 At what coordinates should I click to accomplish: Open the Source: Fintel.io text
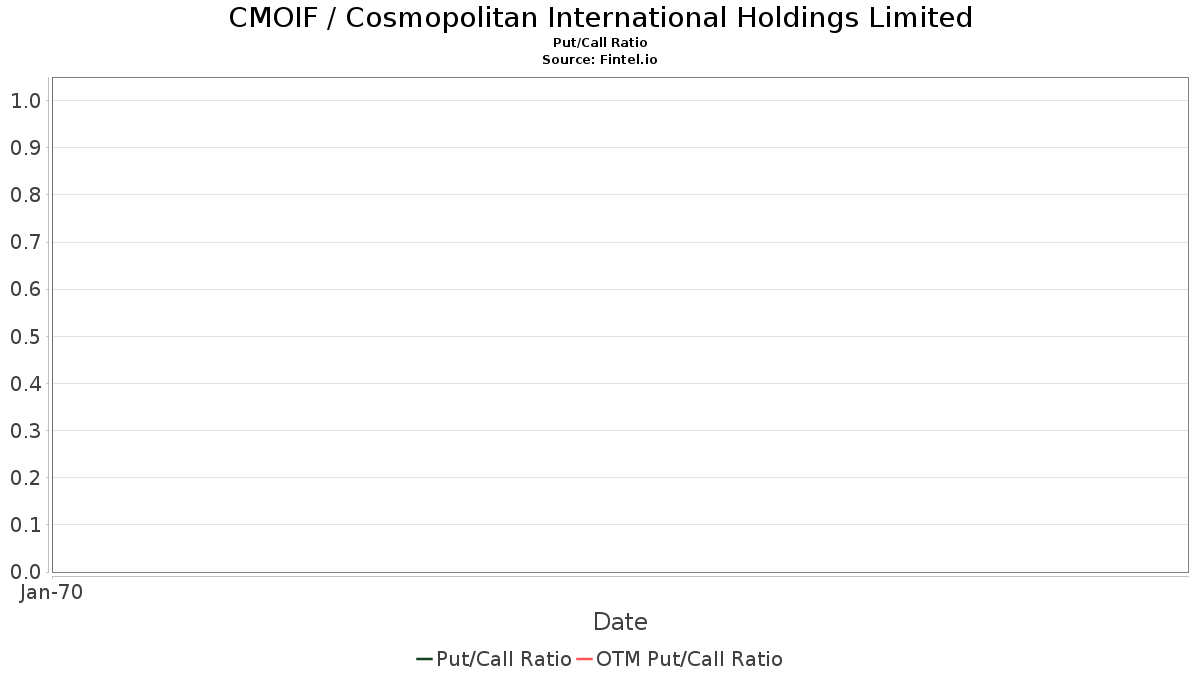point(600,60)
